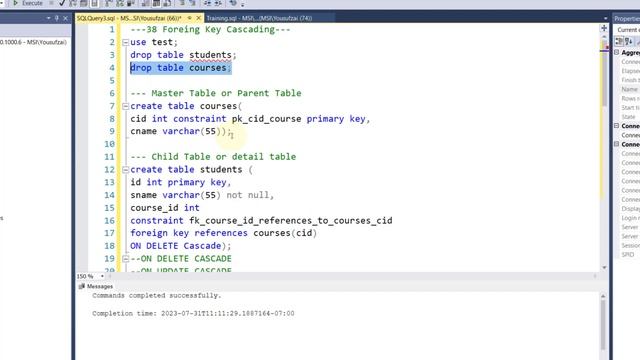This screenshot has width=640, height=360.
Task: Click the Properties panel title
Action: 627,18
